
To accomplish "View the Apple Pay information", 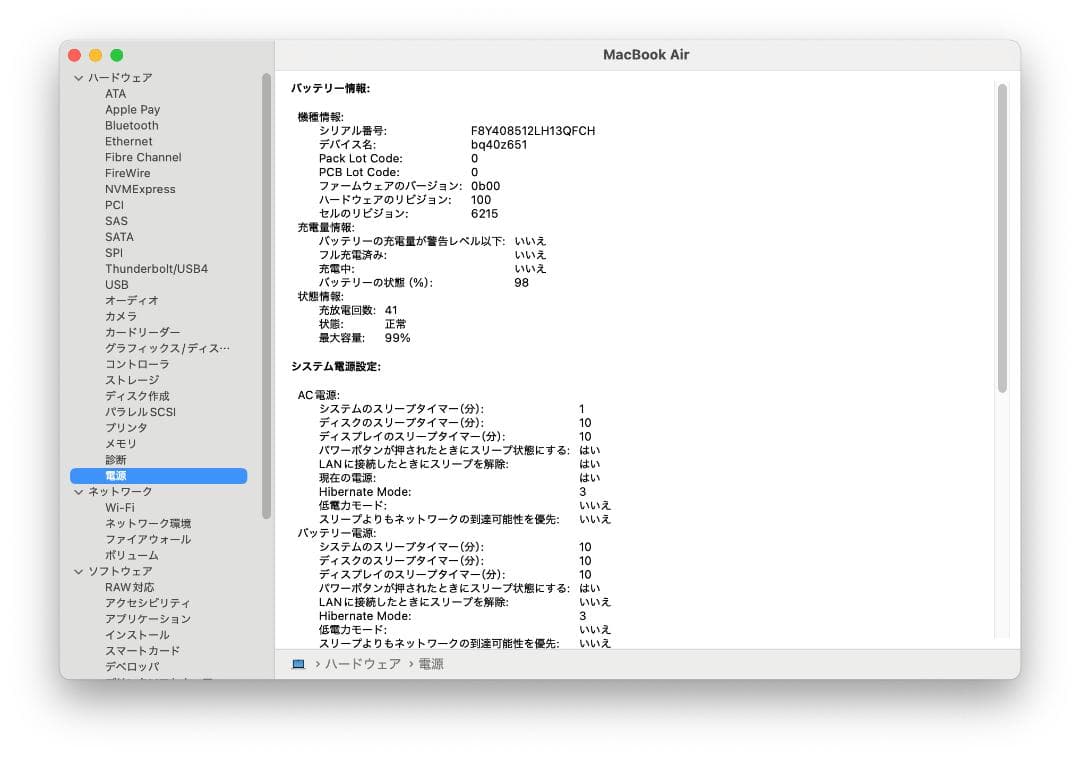I will click(x=132, y=109).
